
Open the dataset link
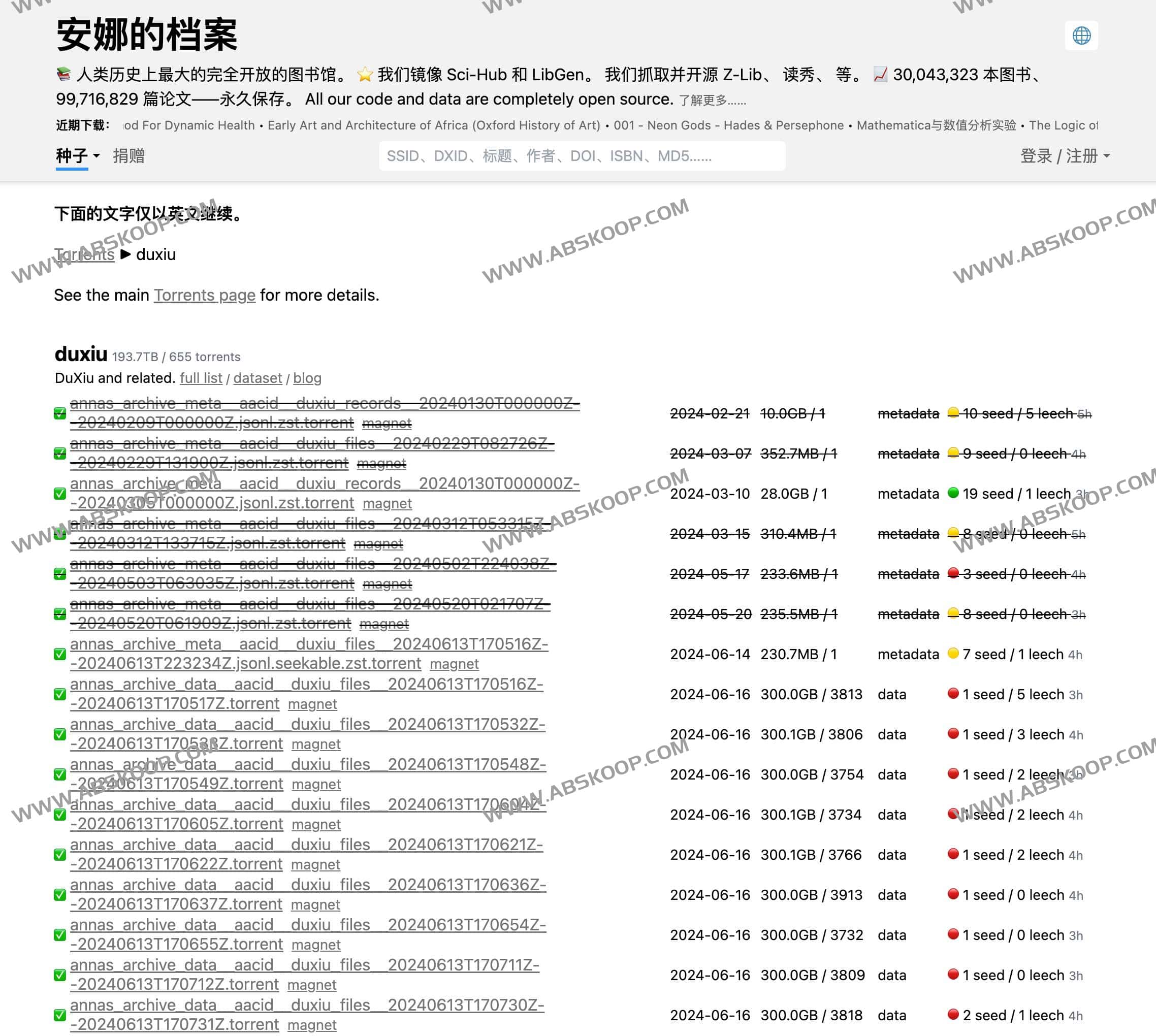pyautogui.click(x=258, y=378)
